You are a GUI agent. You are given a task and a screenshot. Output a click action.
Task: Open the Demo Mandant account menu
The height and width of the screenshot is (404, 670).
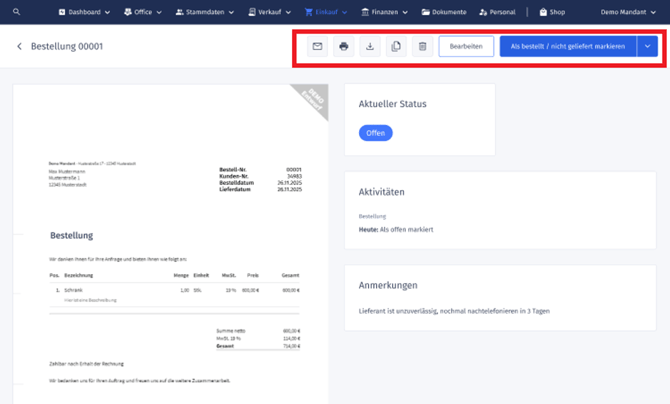pyautogui.click(x=628, y=12)
